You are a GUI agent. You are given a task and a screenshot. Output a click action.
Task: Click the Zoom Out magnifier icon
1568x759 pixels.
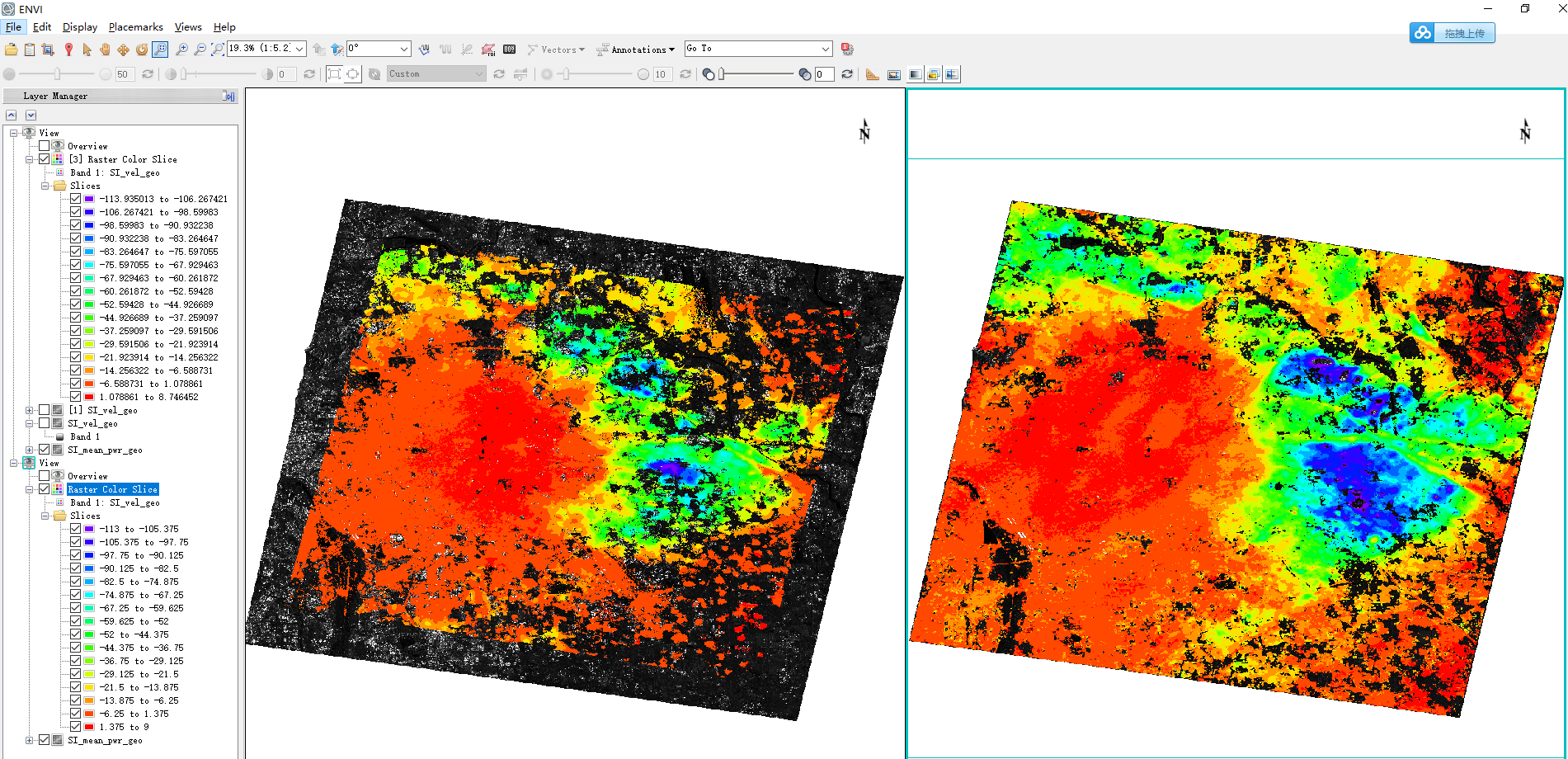(200, 49)
